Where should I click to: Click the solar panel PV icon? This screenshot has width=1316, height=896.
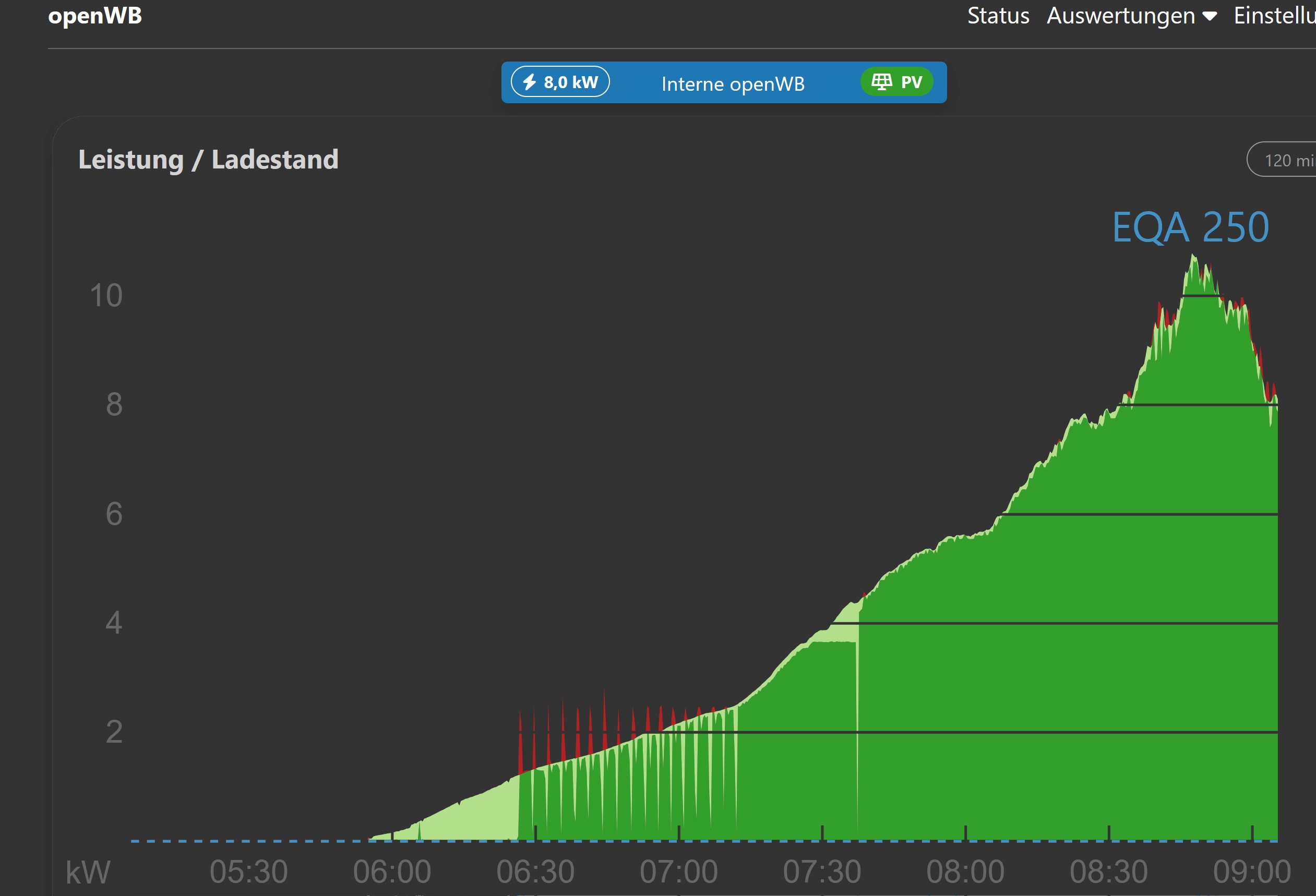[x=881, y=82]
